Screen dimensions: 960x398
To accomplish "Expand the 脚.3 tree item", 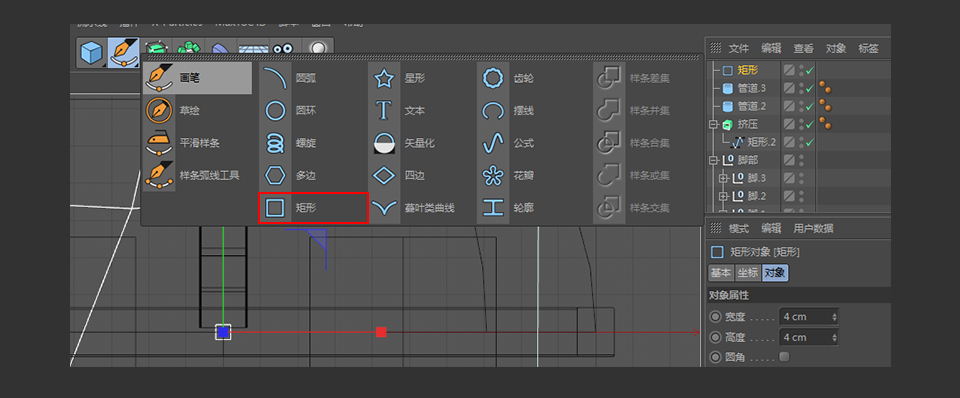I will (723, 178).
